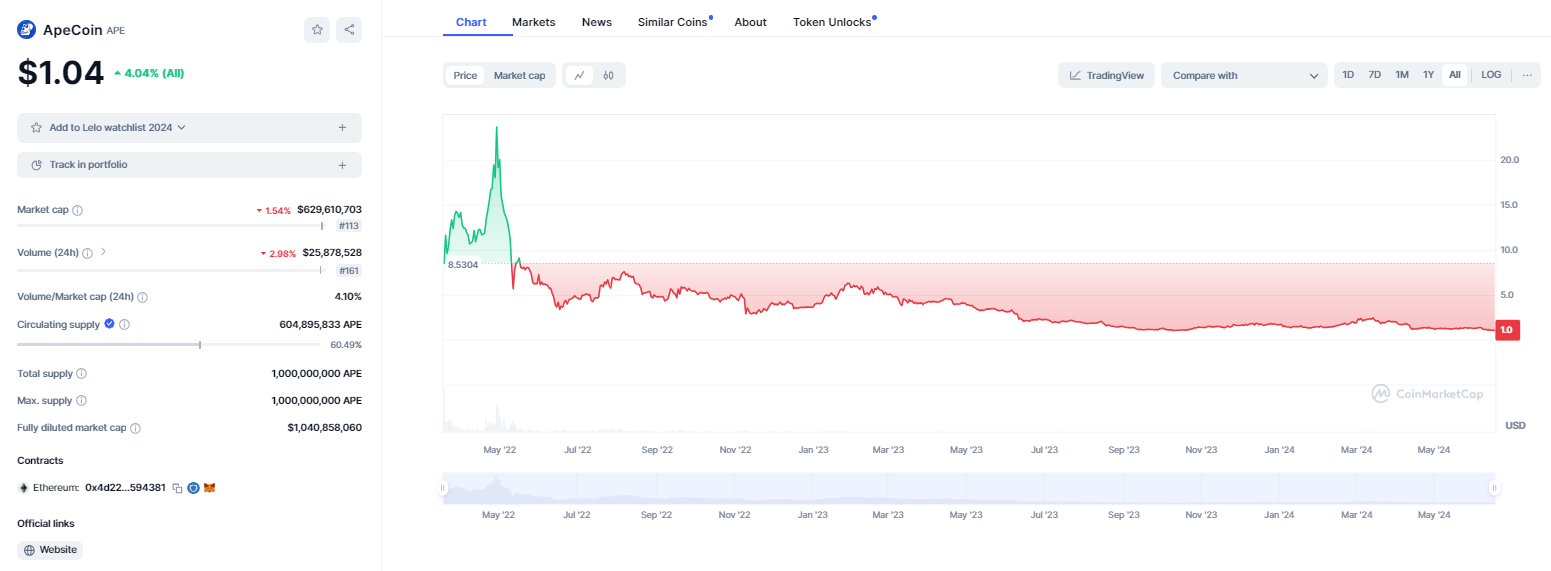1551x571 pixels.
Task: Show Max. supply info icon
Action: click(x=82, y=400)
